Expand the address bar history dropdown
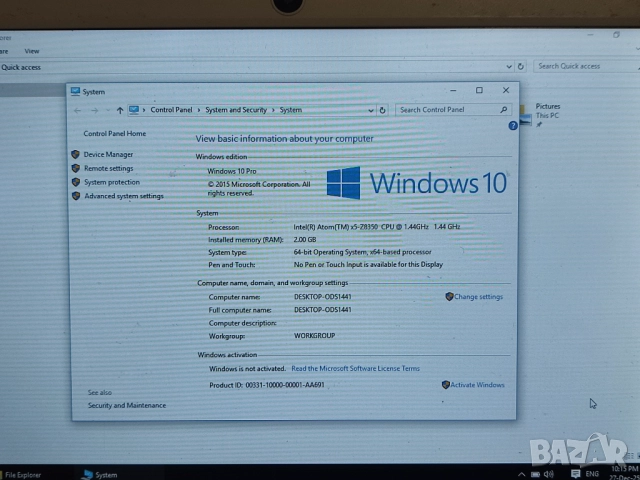Screen dimensions: 640x480 pyautogui.click(x=371, y=110)
